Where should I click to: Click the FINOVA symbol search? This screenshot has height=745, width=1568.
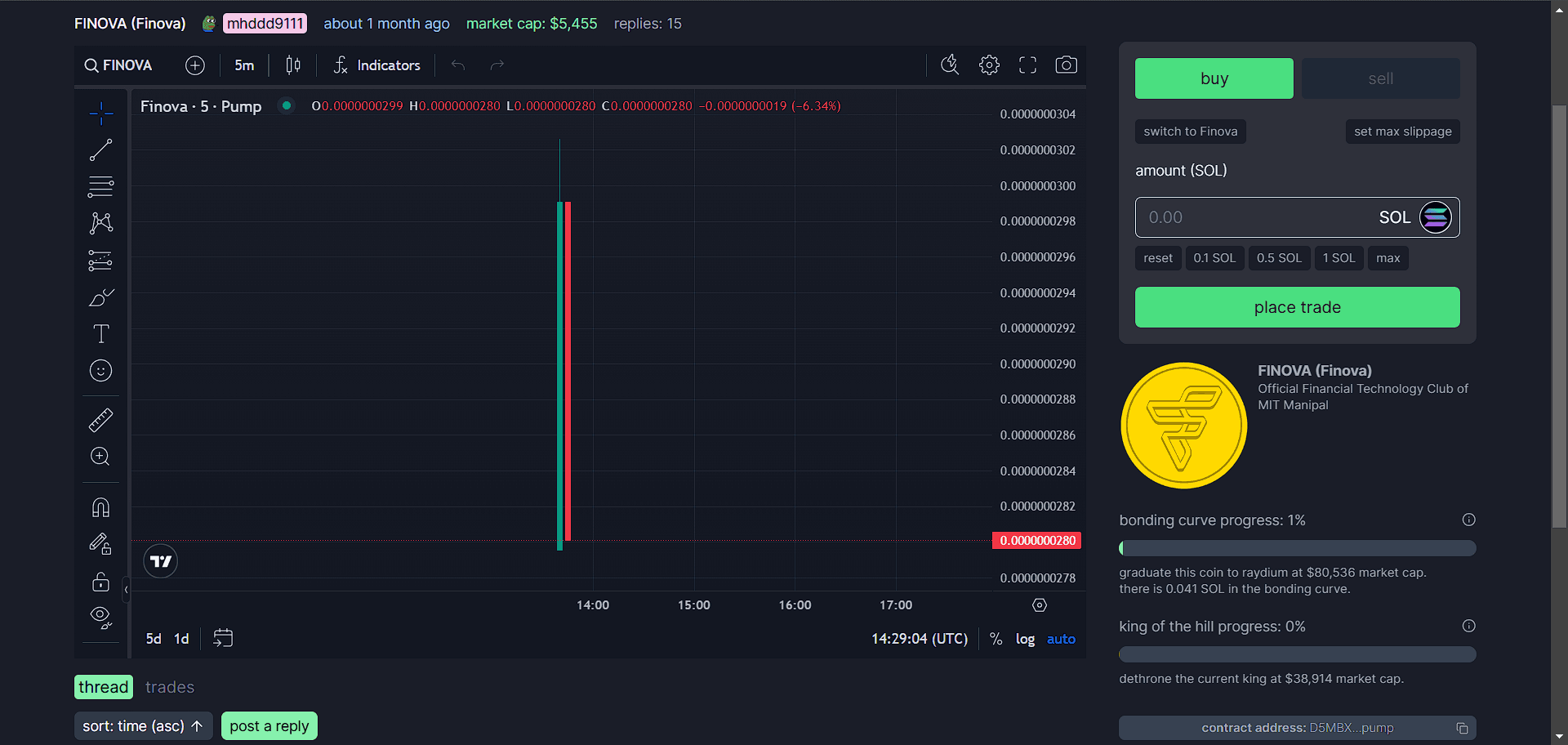click(x=118, y=65)
